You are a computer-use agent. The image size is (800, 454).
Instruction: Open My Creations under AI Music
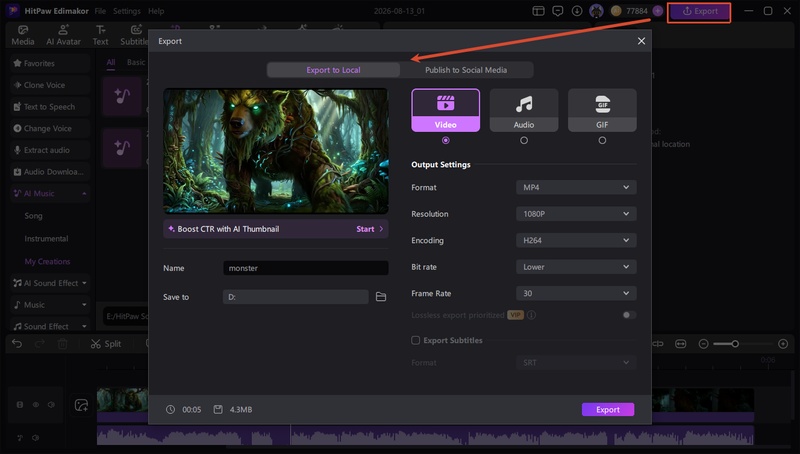coord(47,261)
